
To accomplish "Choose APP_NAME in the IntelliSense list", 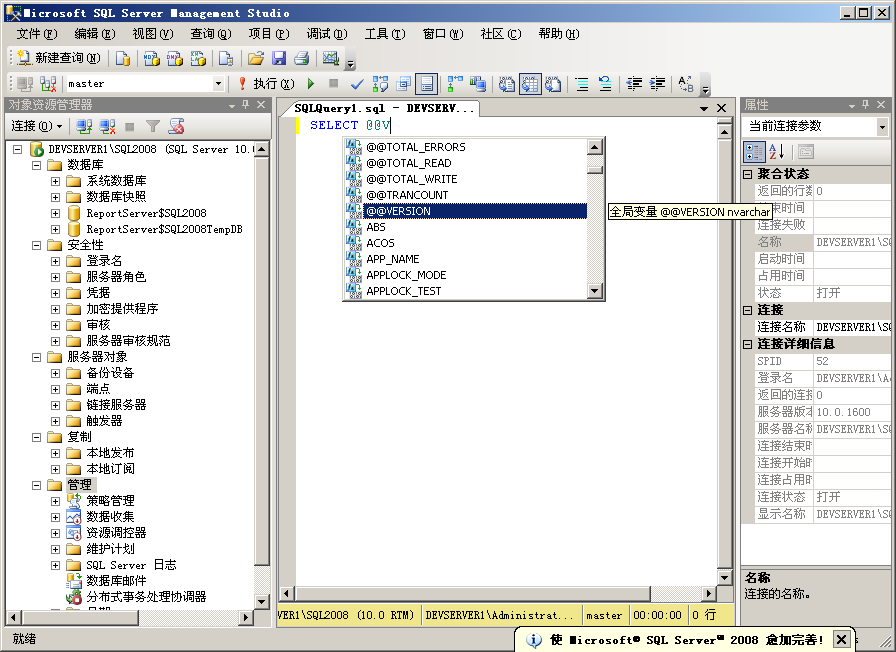I will point(466,259).
